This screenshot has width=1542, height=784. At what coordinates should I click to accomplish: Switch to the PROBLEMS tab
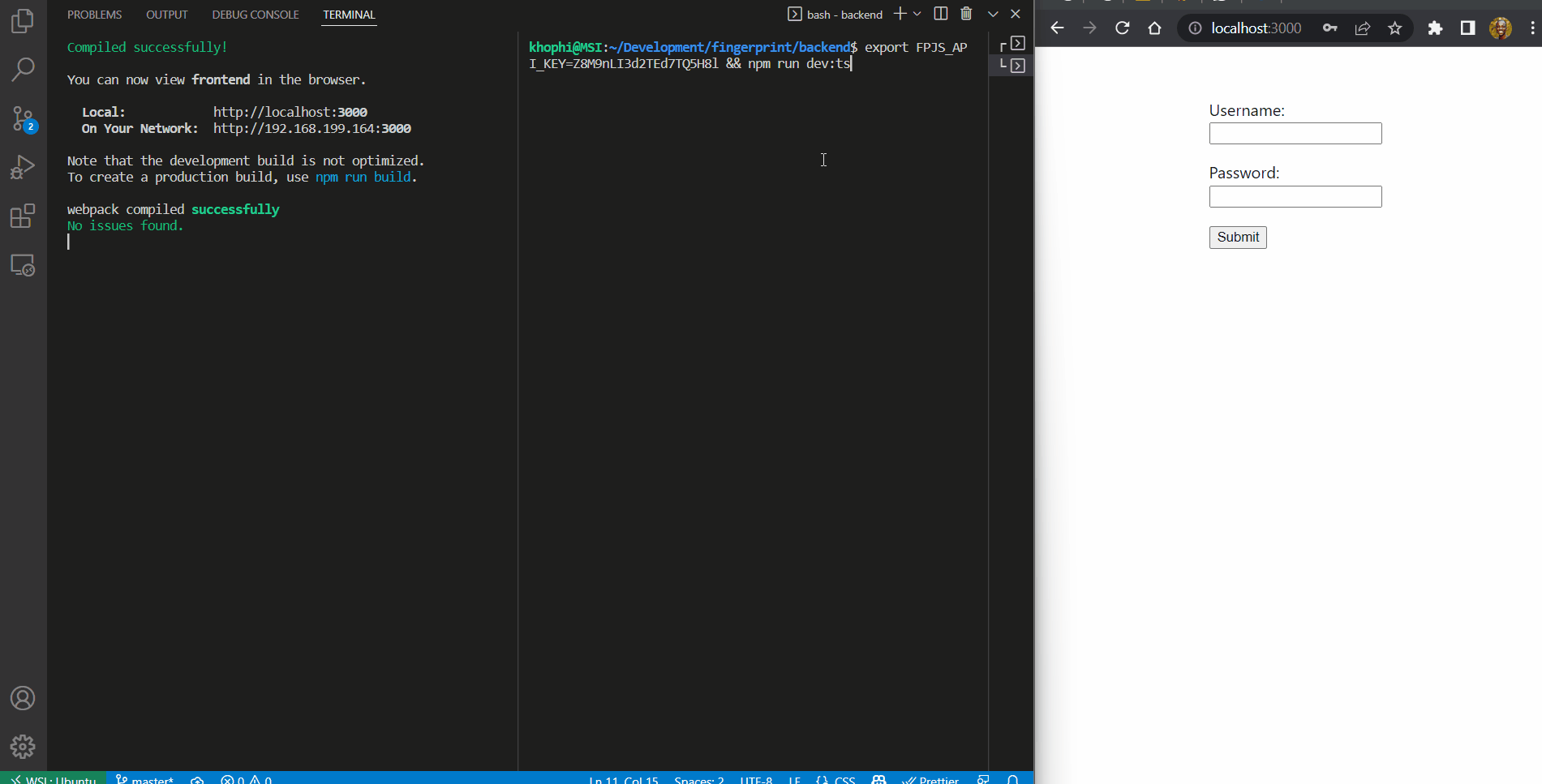coord(94,15)
